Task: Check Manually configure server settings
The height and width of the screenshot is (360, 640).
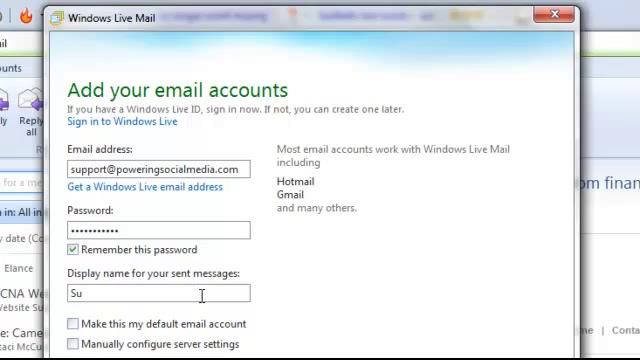Action: 73,344
